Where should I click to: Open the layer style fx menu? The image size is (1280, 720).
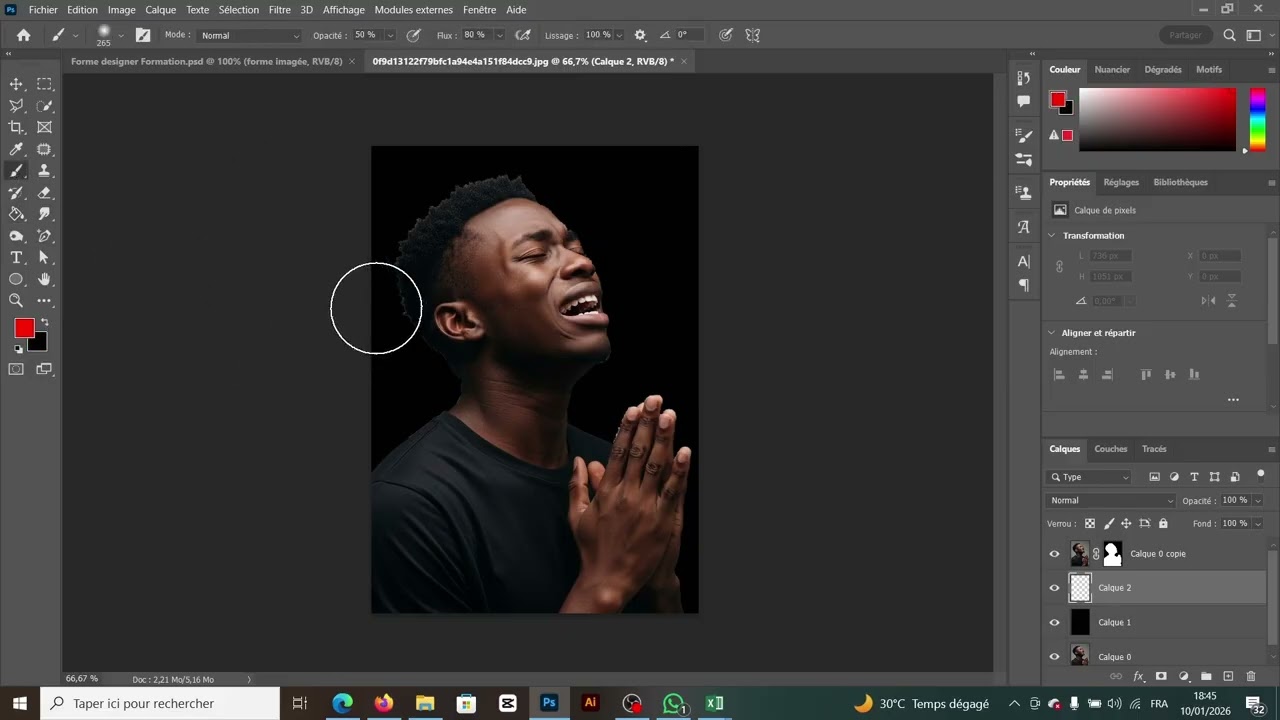coord(1138,677)
